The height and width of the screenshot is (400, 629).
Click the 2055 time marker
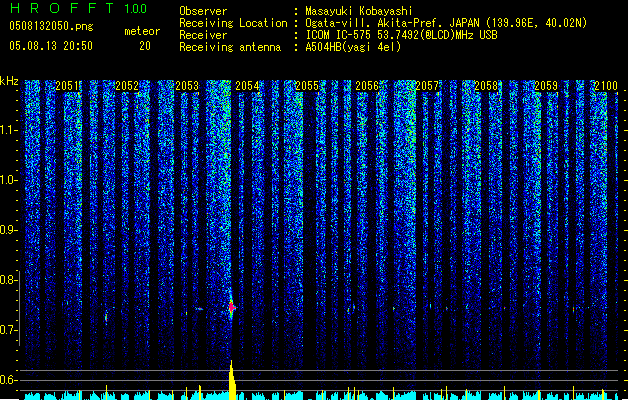pyautogui.click(x=307, y=86)
